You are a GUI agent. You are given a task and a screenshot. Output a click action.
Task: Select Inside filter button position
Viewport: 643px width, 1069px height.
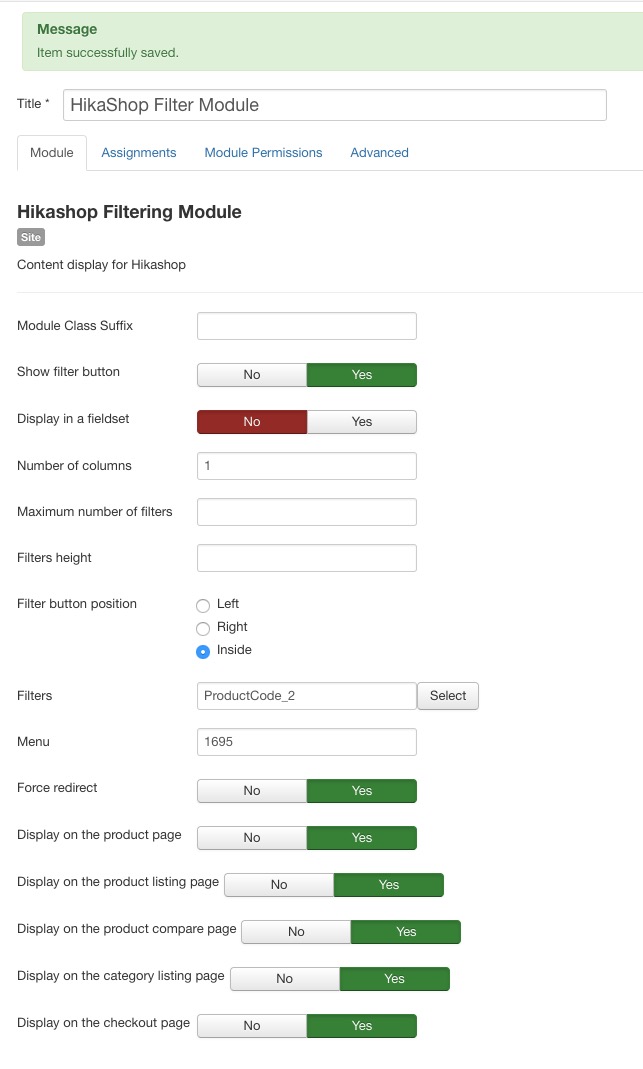click(x=203, y=651)
